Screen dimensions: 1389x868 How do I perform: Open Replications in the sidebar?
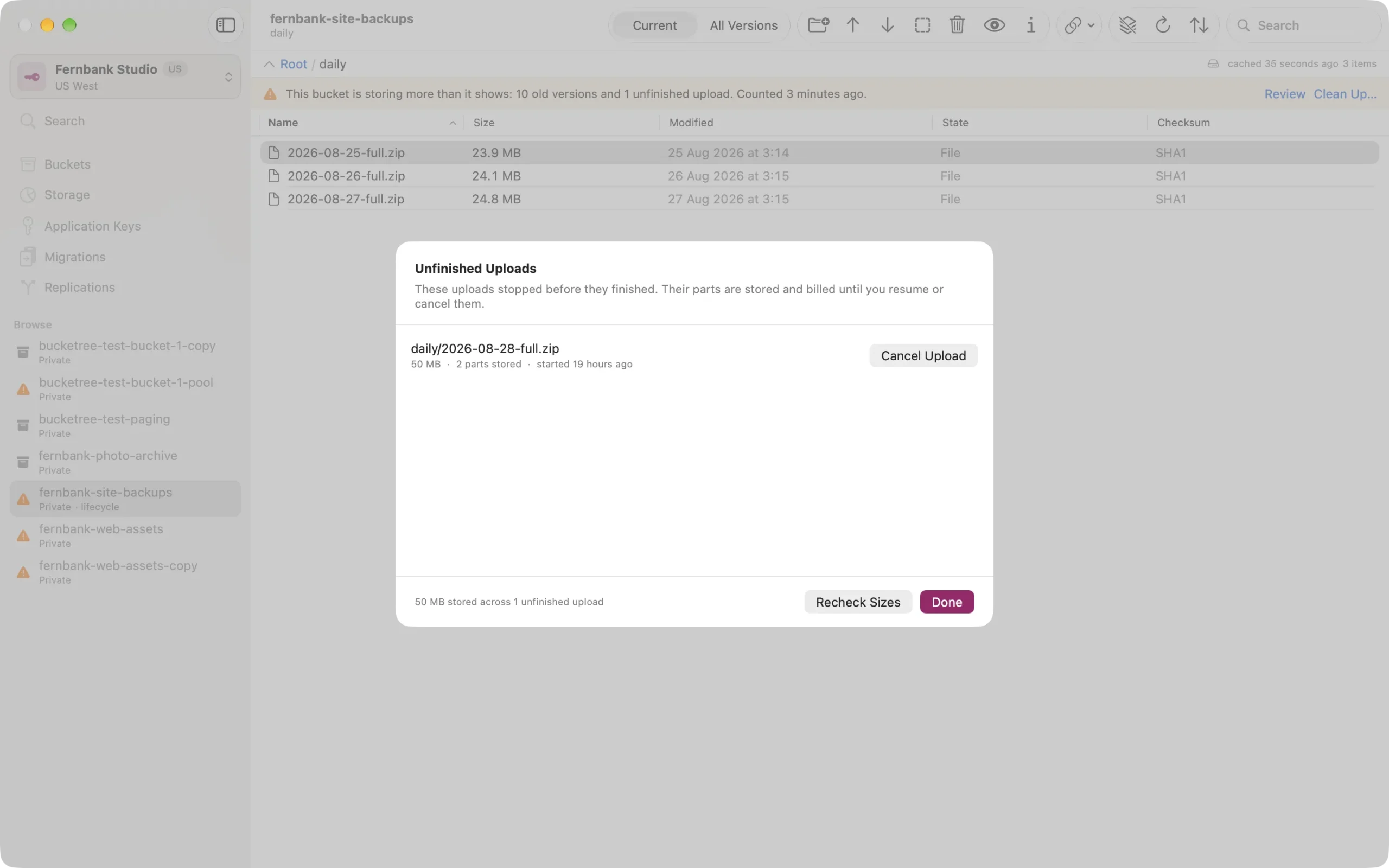pyautogui.click(x=125, y=288)
